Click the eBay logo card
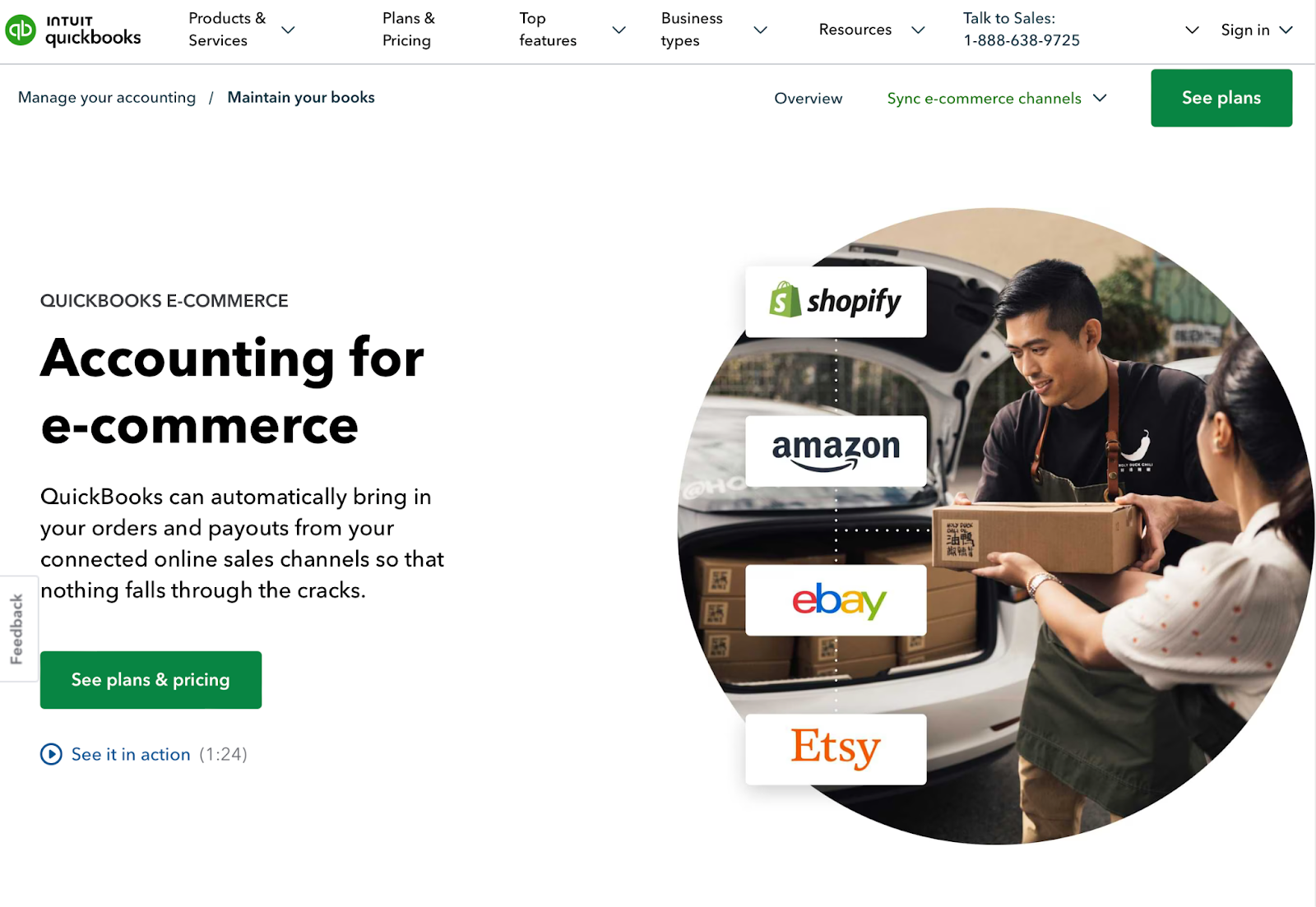This screenshot has width=1316, height=907. [x=836, y=600]
